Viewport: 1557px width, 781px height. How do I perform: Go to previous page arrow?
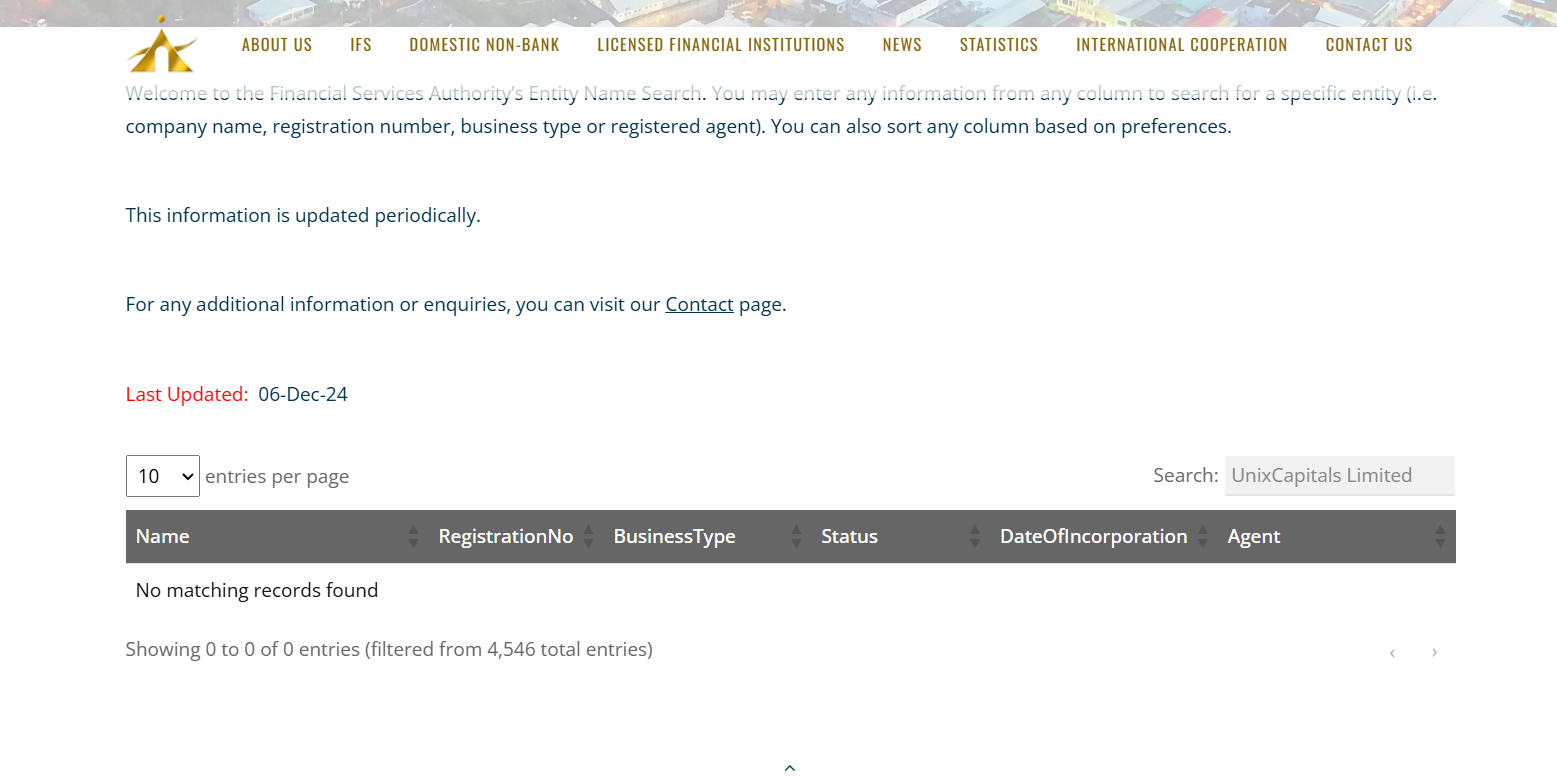[x=1392, y=653]
